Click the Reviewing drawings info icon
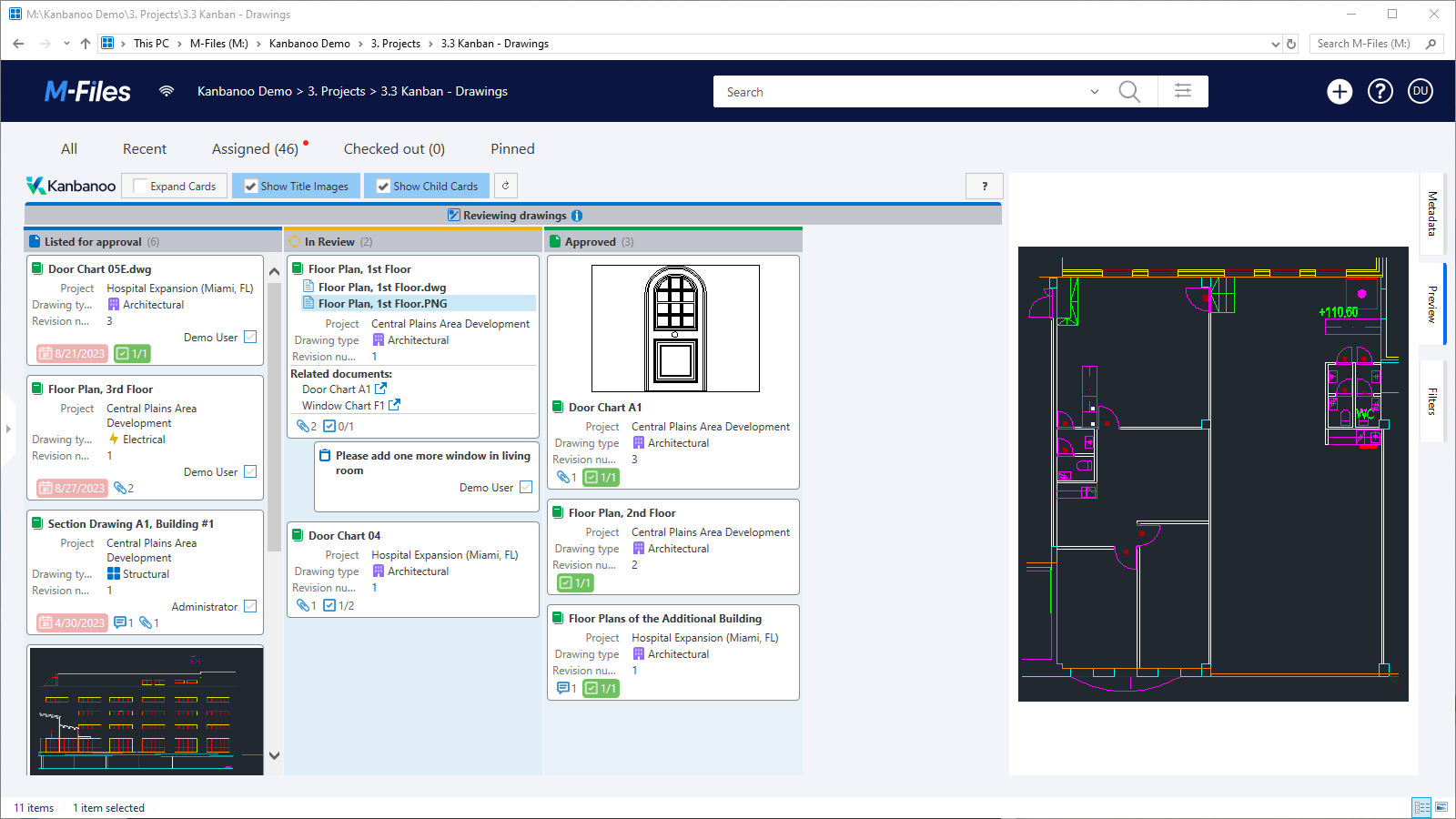Screen dimensions: 1456x819 pyautogui.click(x=577, y=216)
